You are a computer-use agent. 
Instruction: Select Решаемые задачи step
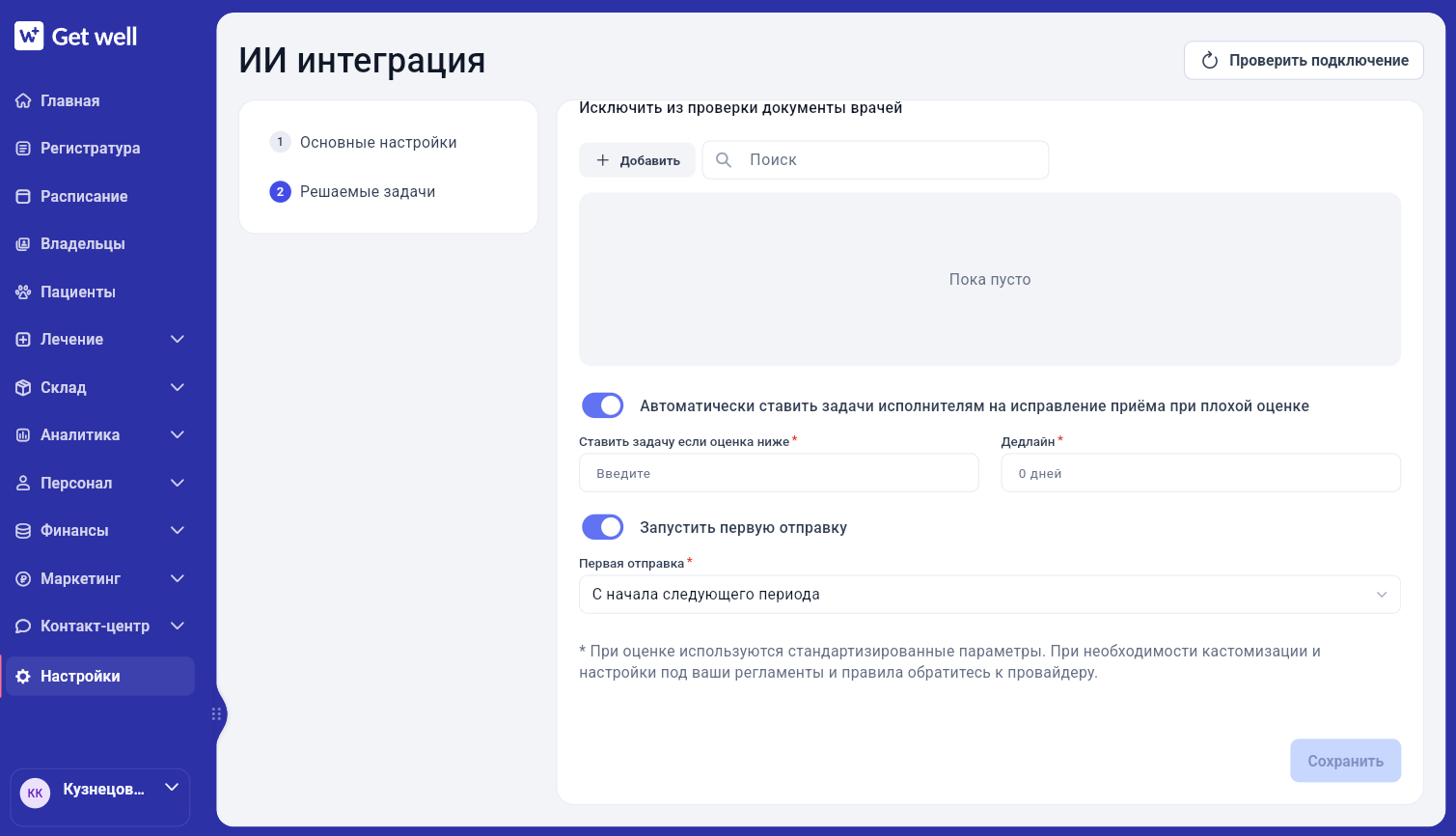coord(368,191)
